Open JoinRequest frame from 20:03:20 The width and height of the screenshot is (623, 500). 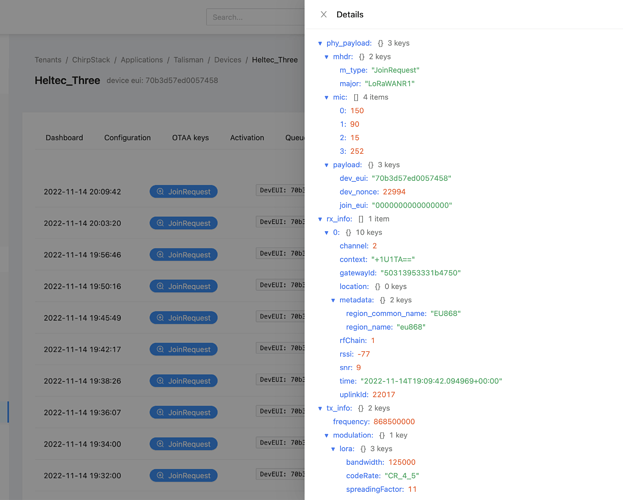(184, 223)
